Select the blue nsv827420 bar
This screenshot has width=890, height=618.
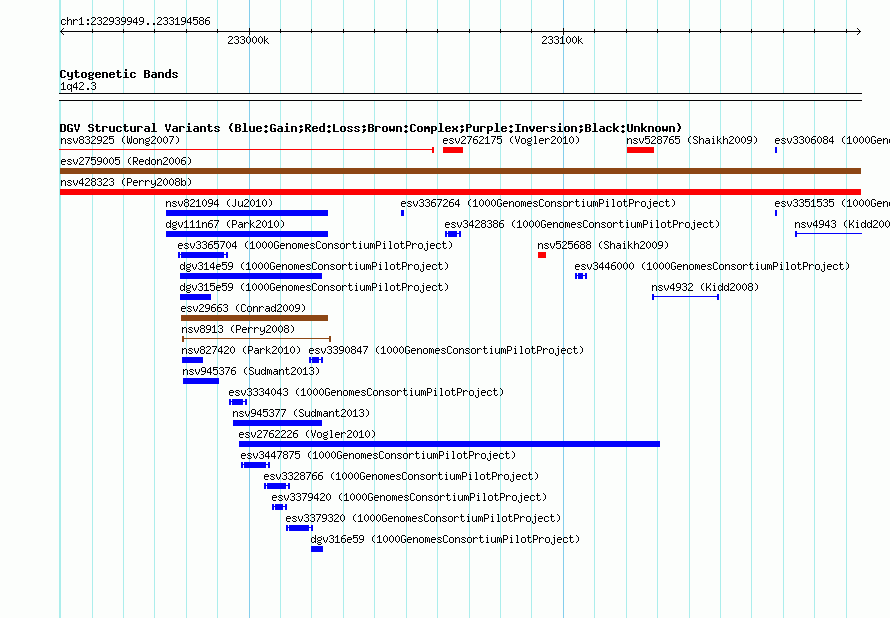coord(192,360)
